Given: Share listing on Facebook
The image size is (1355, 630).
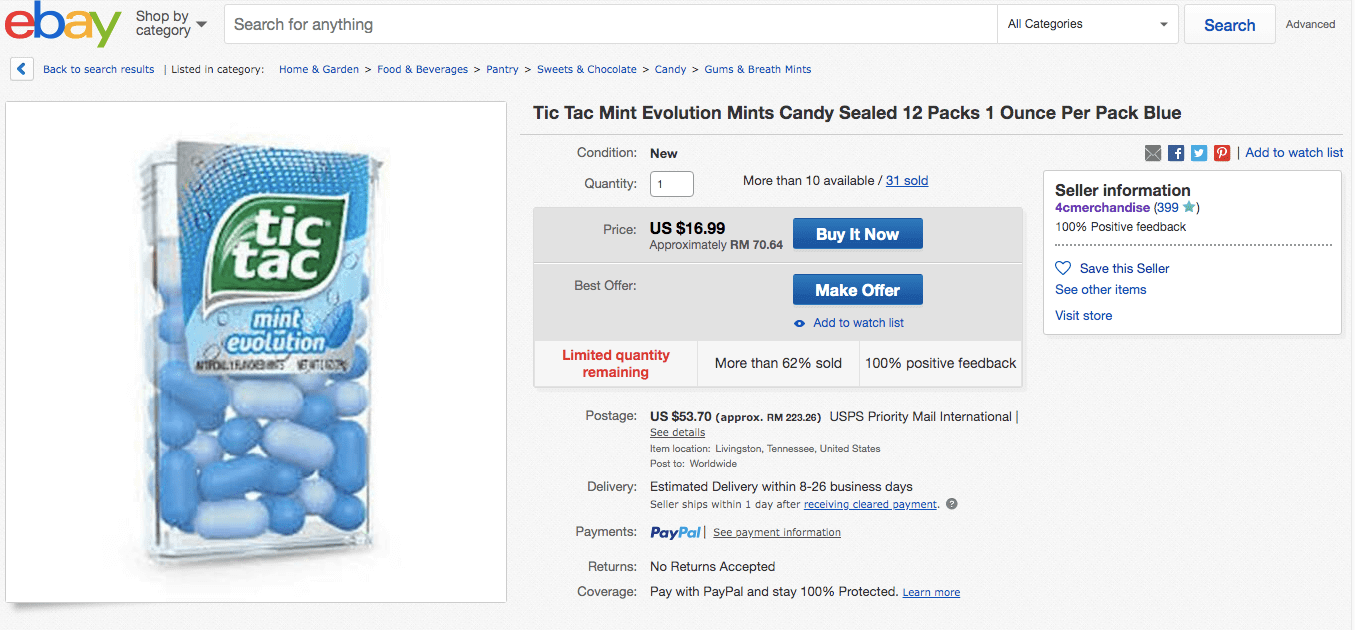Looking at the screenshot, I should (1176, 153).
